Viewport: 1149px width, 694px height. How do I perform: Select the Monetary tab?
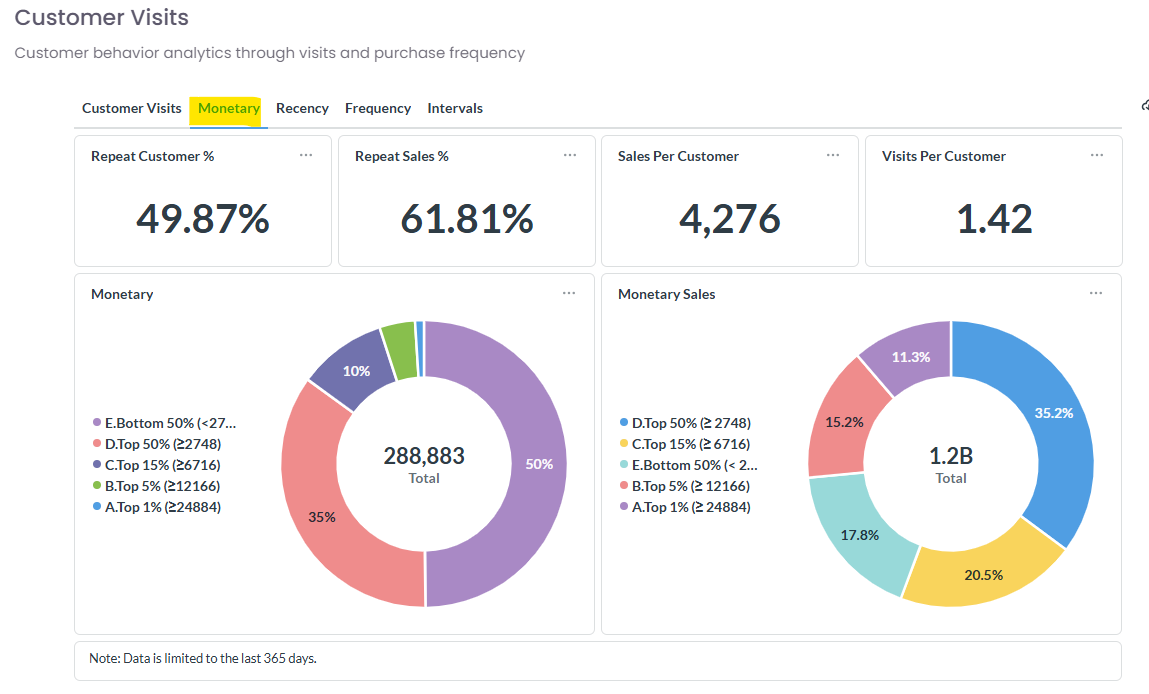pos(229,108)
